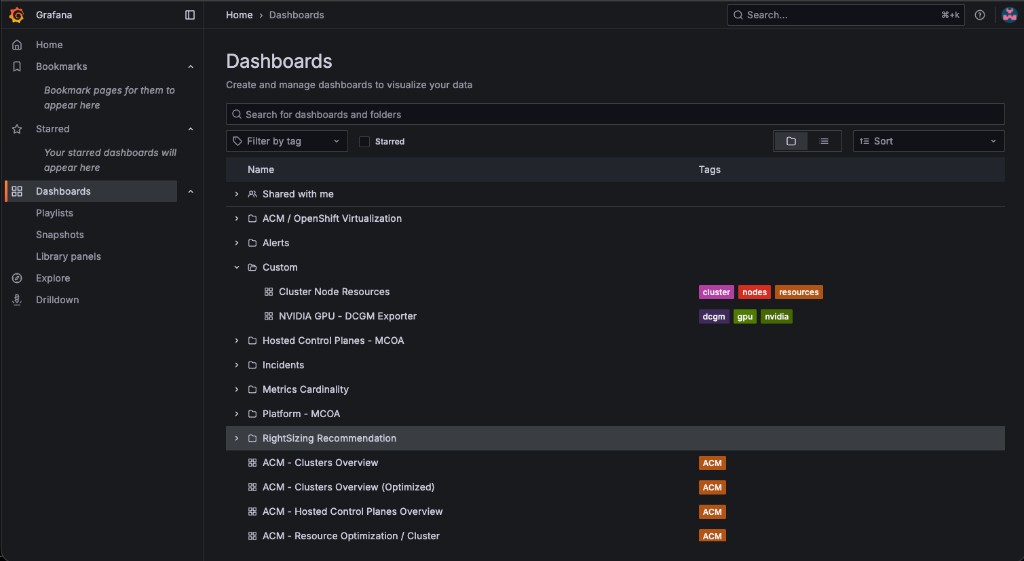Dock or undock the sidebar menu icon
Screen dimensions: 1024x561
tap(190, 14)
